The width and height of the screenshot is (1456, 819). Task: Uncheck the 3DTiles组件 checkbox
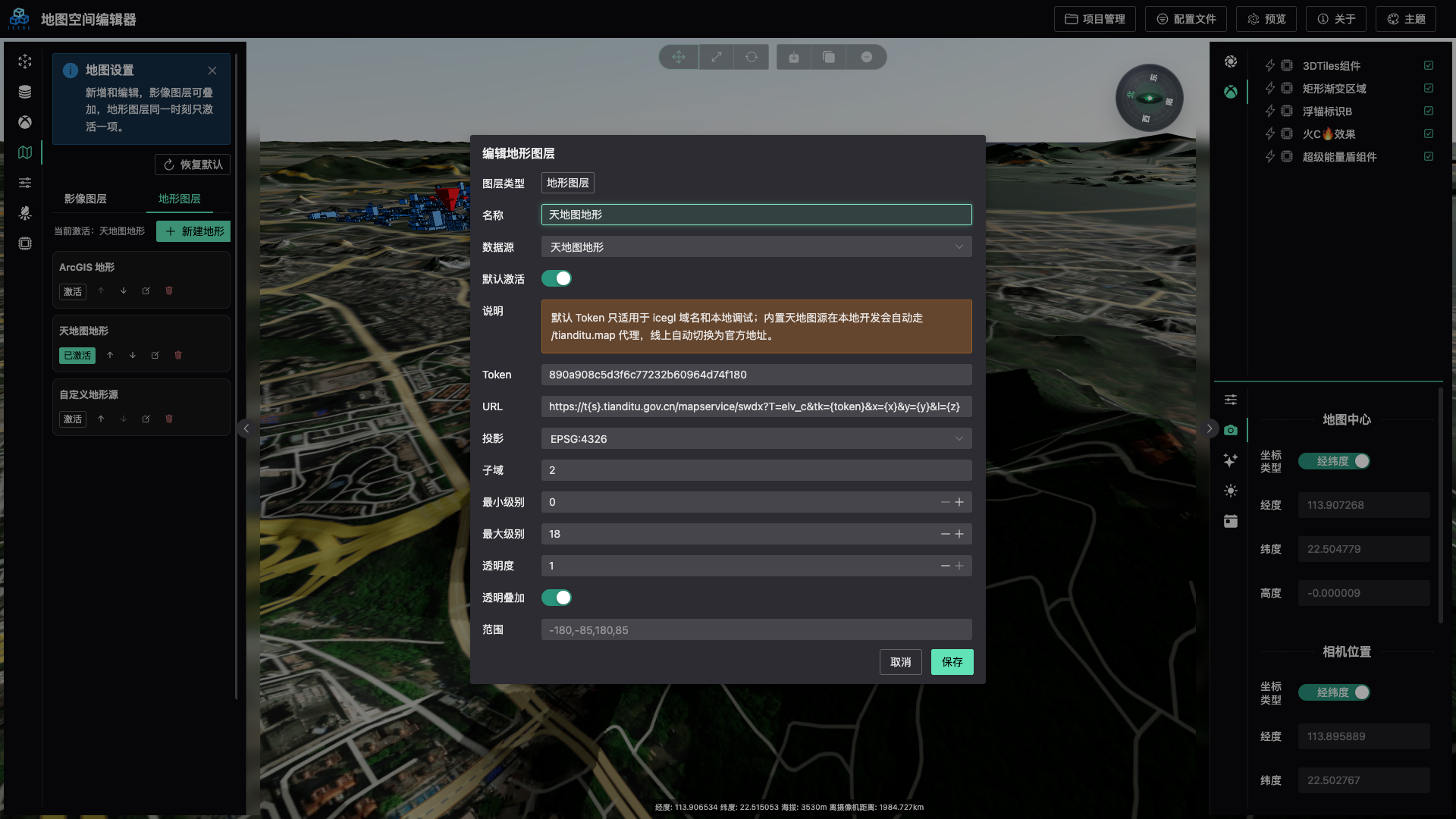[x=1429, y=65]
